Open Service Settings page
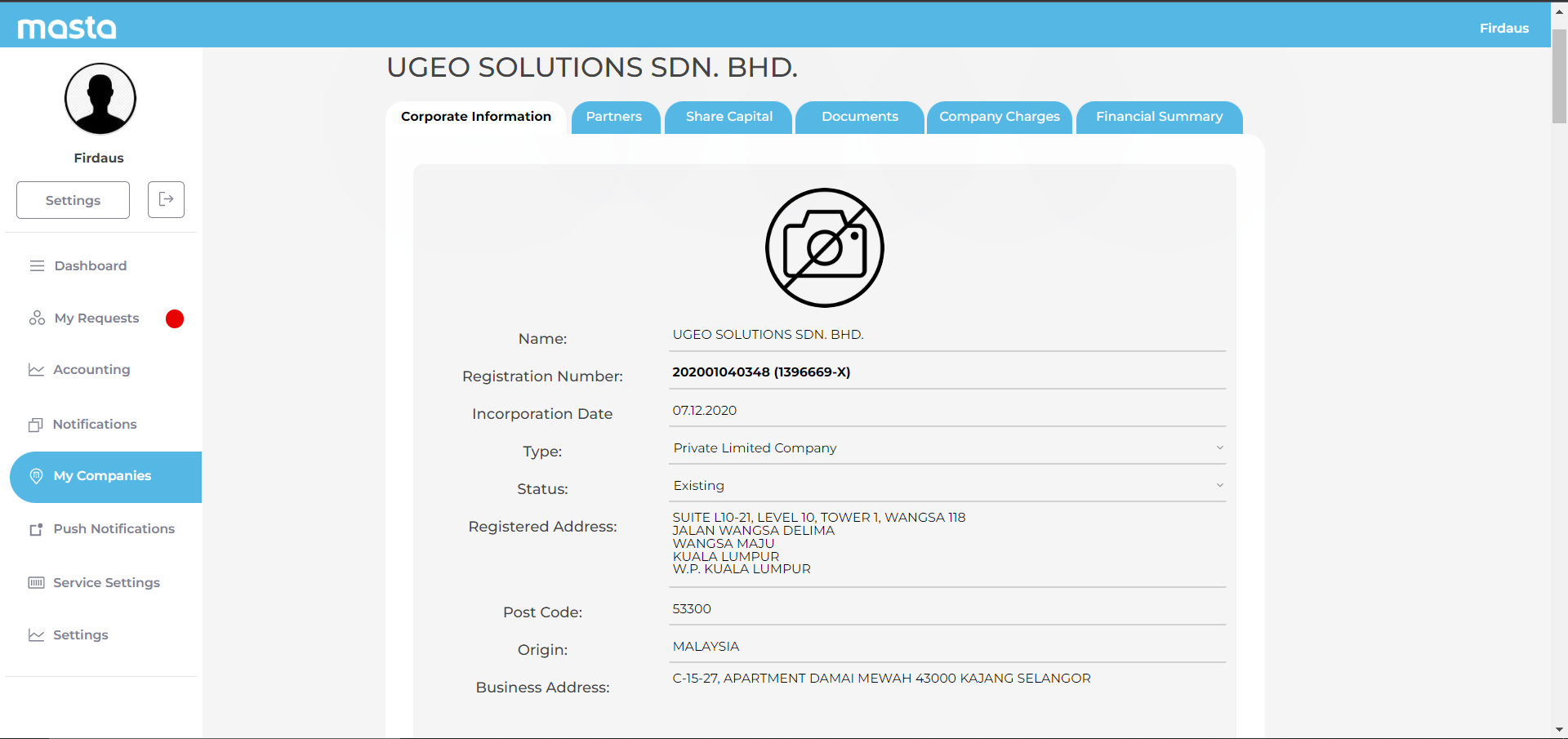Image resolution: width=1568 pixels, height=739 pixels. coord(106,583)
